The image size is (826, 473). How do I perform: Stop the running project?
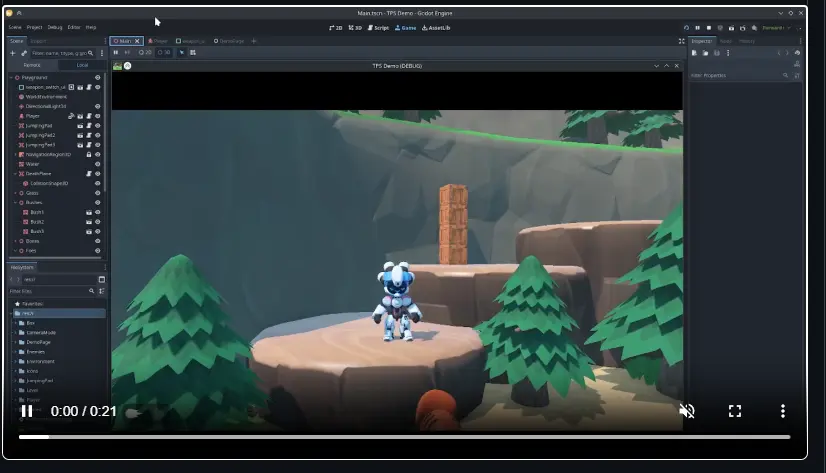coord(708,28)
